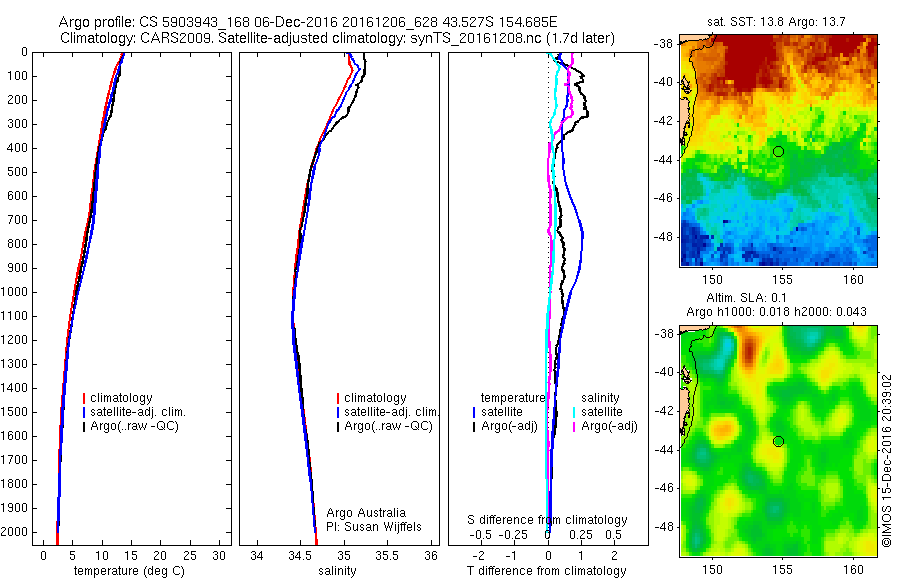Screen dimensions: 900x580
Task: Click the Argo profile title text
Action: [x=308, y=22]
